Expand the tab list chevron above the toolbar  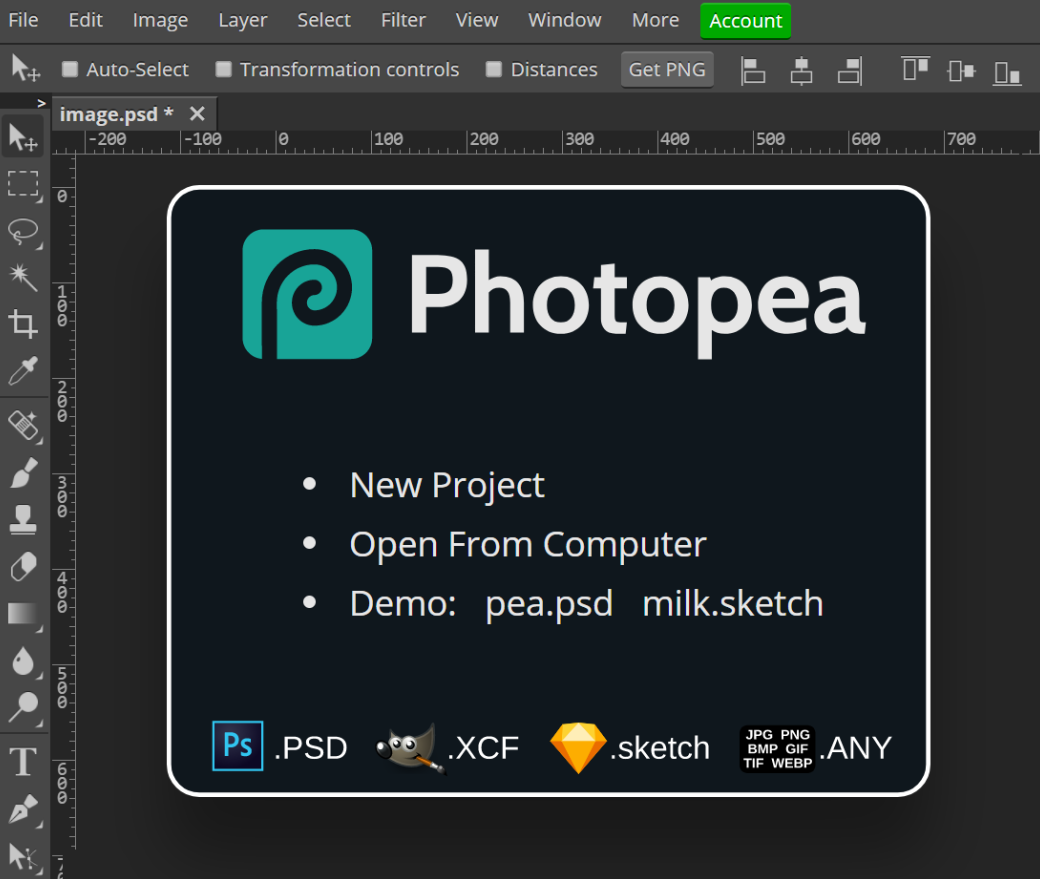[41, 101]
